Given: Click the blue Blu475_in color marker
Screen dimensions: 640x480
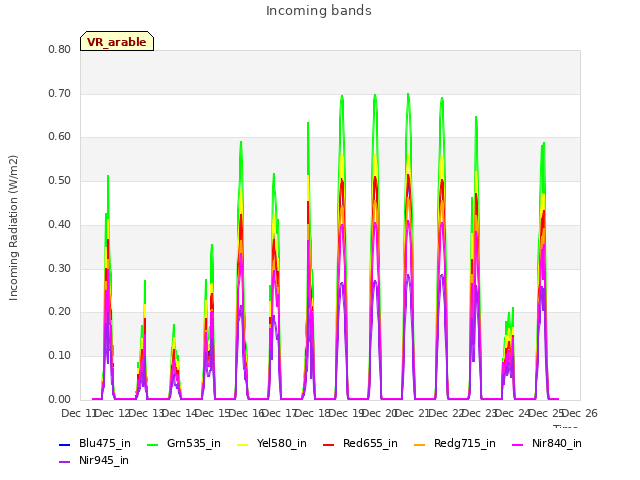Looking at the screenshot, I should (x=65, y=444).
